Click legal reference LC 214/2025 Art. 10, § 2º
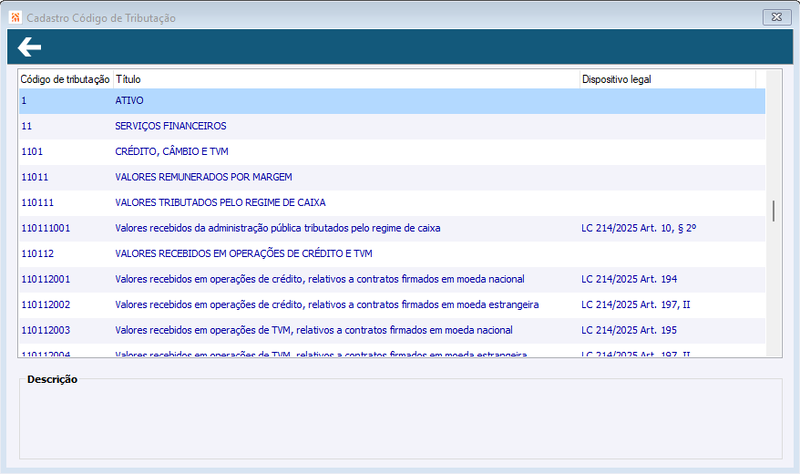 pyautogui.click(x=639, y=228)
